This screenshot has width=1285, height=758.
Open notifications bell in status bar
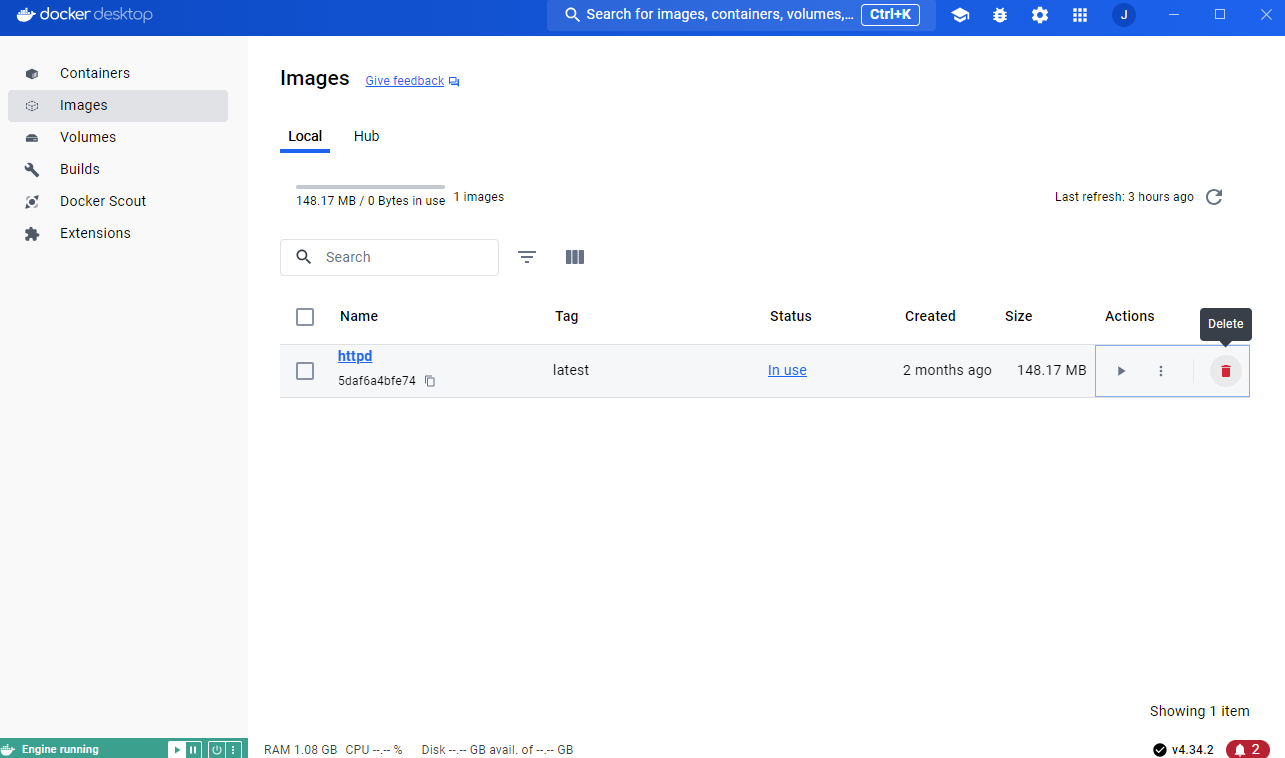(1247, 749)
